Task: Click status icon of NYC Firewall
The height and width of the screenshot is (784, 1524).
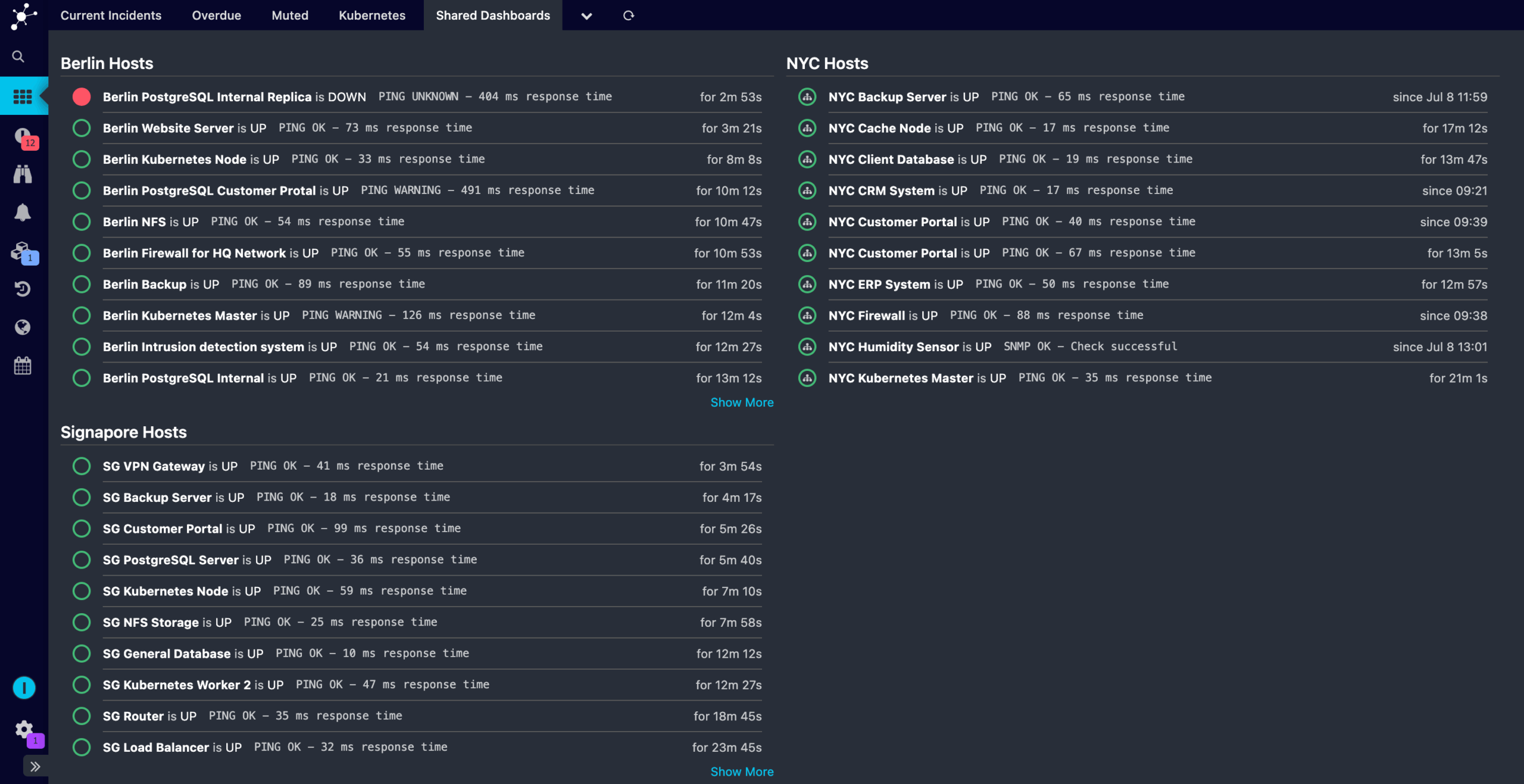Action: tap(807, 316)
